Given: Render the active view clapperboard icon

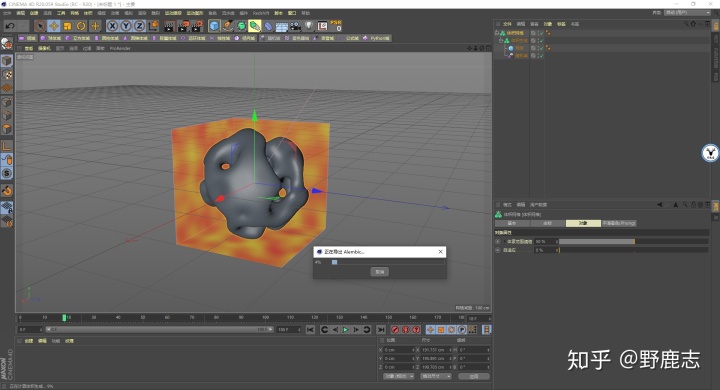Looking at the screenshot, I should coord(169,26).
